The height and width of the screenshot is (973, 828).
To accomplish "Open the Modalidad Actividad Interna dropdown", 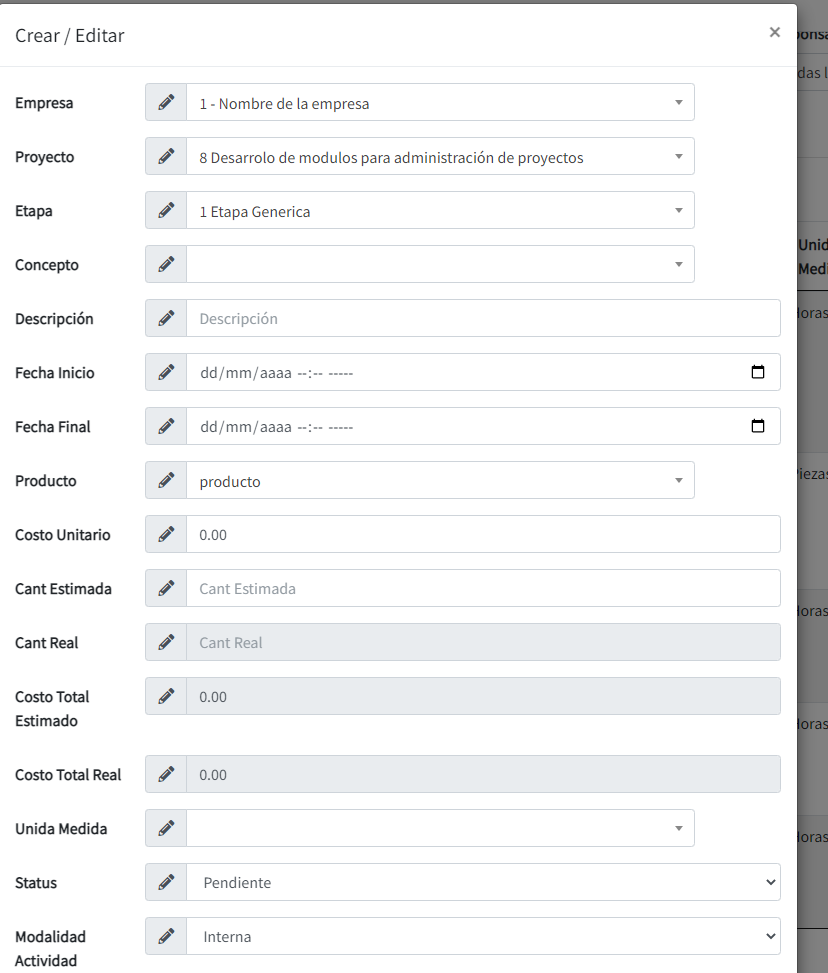I will point(483,936).
